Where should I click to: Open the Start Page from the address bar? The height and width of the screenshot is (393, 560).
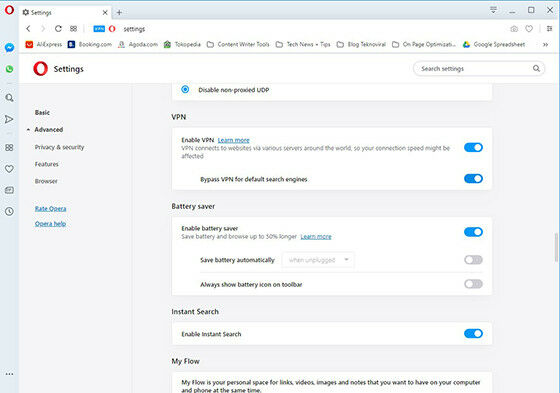(73, 29)
